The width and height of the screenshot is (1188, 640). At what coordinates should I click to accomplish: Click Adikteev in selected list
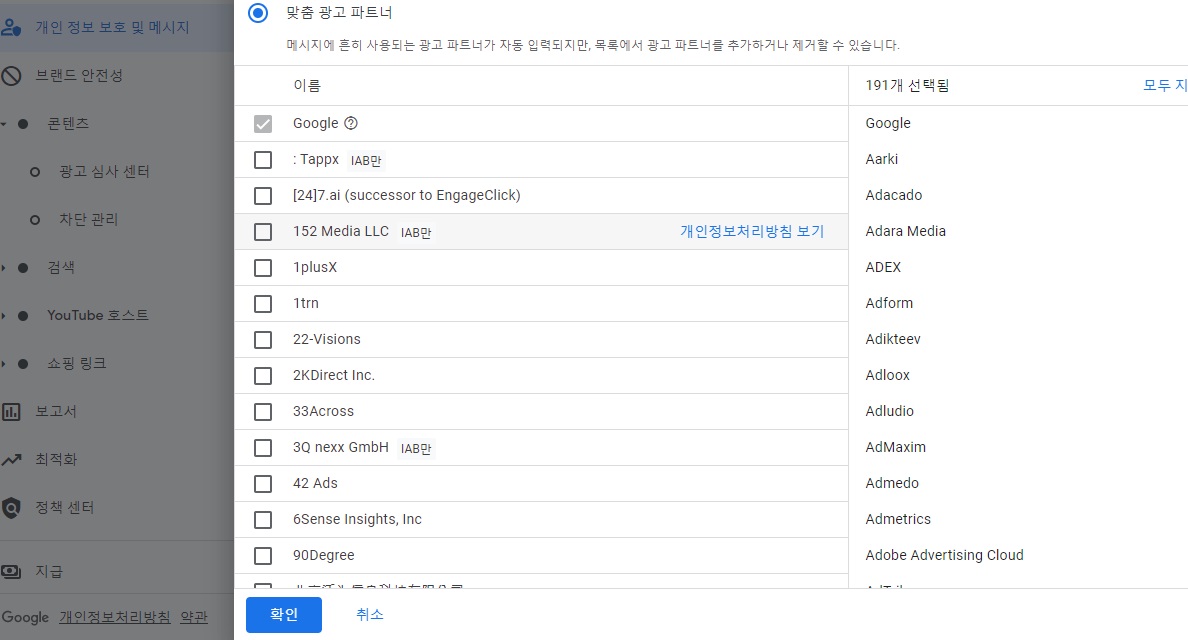(x=893, y=339)
